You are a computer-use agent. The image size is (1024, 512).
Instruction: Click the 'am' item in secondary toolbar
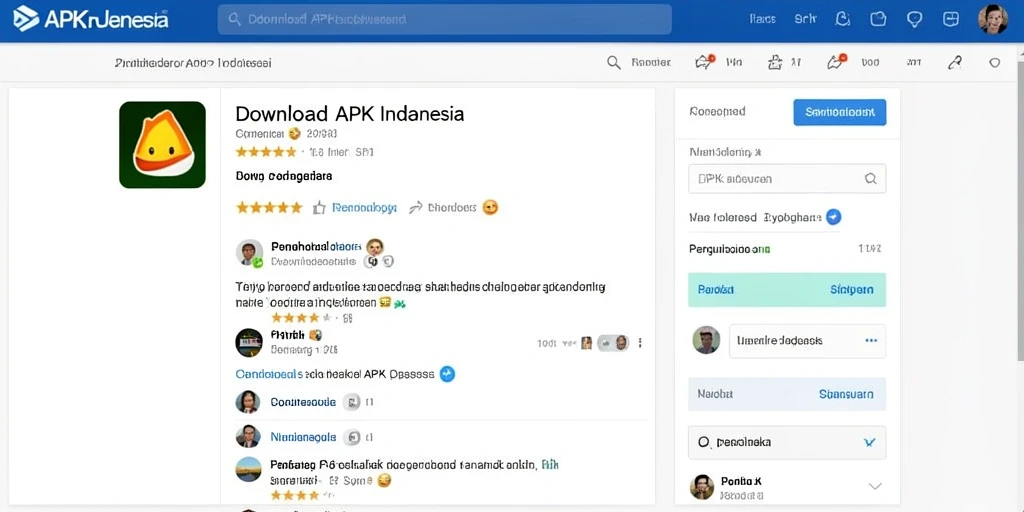[914, 63]
